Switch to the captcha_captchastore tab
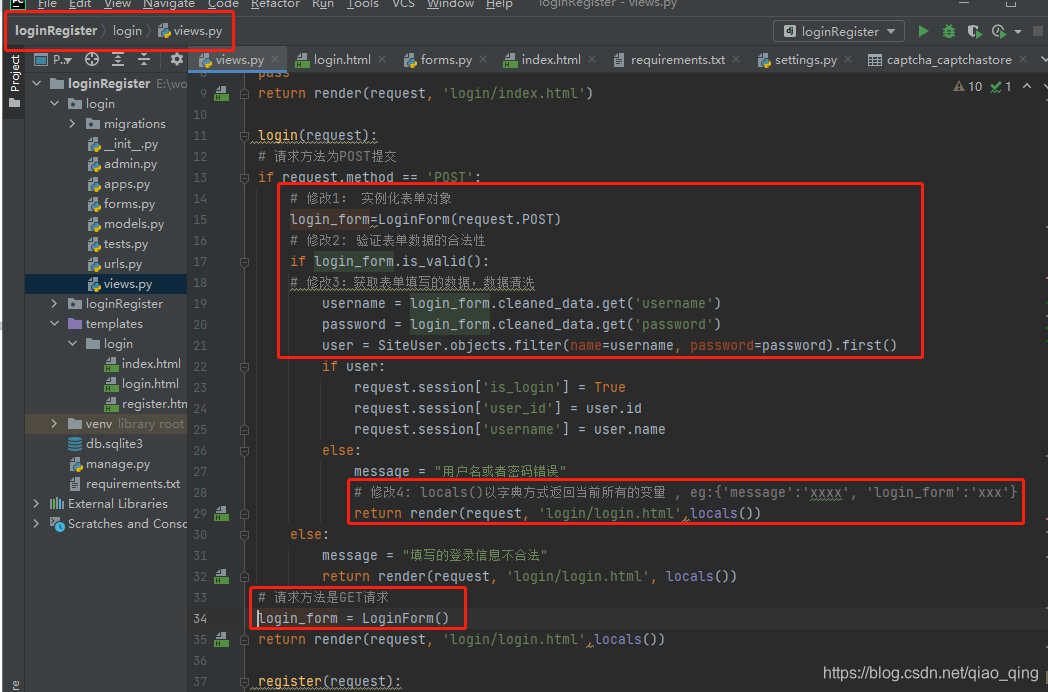 pos(948,60)
